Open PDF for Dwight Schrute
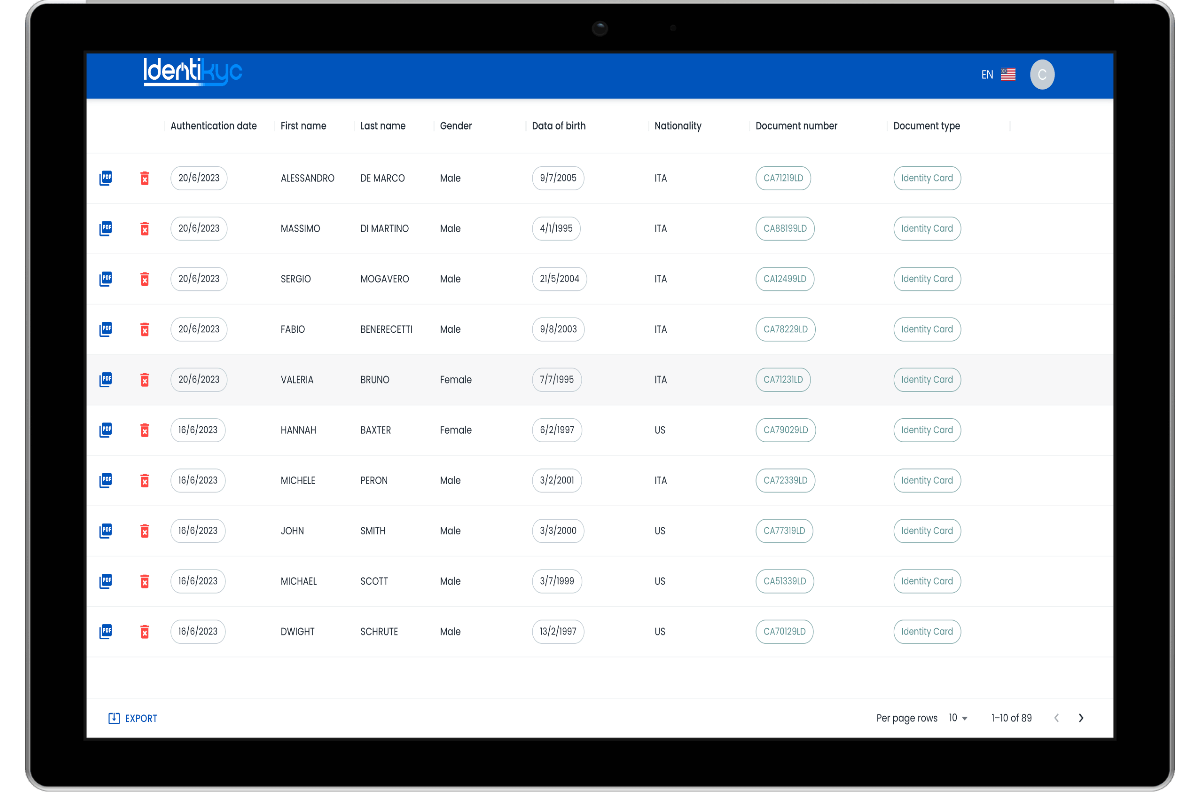The width and height of the screenshot is (1200, 800). tap(106, 632)
